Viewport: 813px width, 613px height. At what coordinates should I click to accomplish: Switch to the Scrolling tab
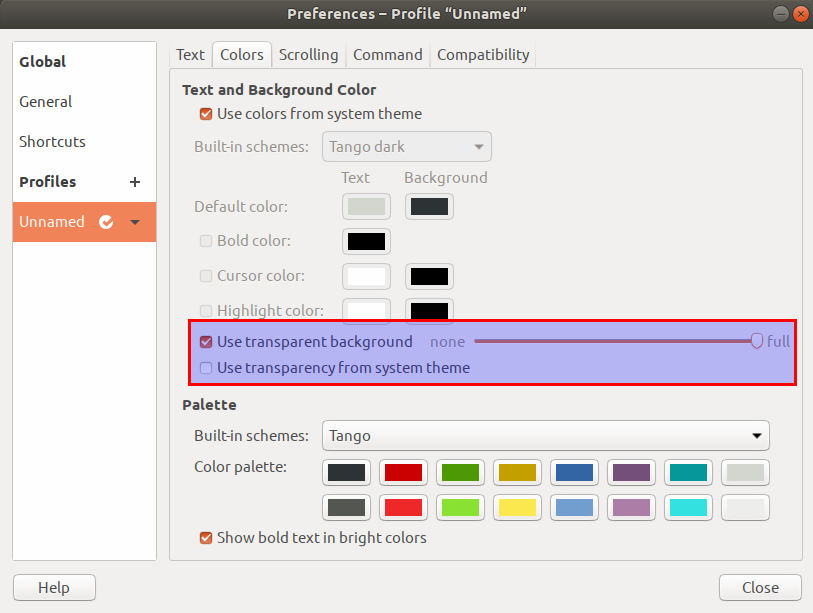pos(308,55)
